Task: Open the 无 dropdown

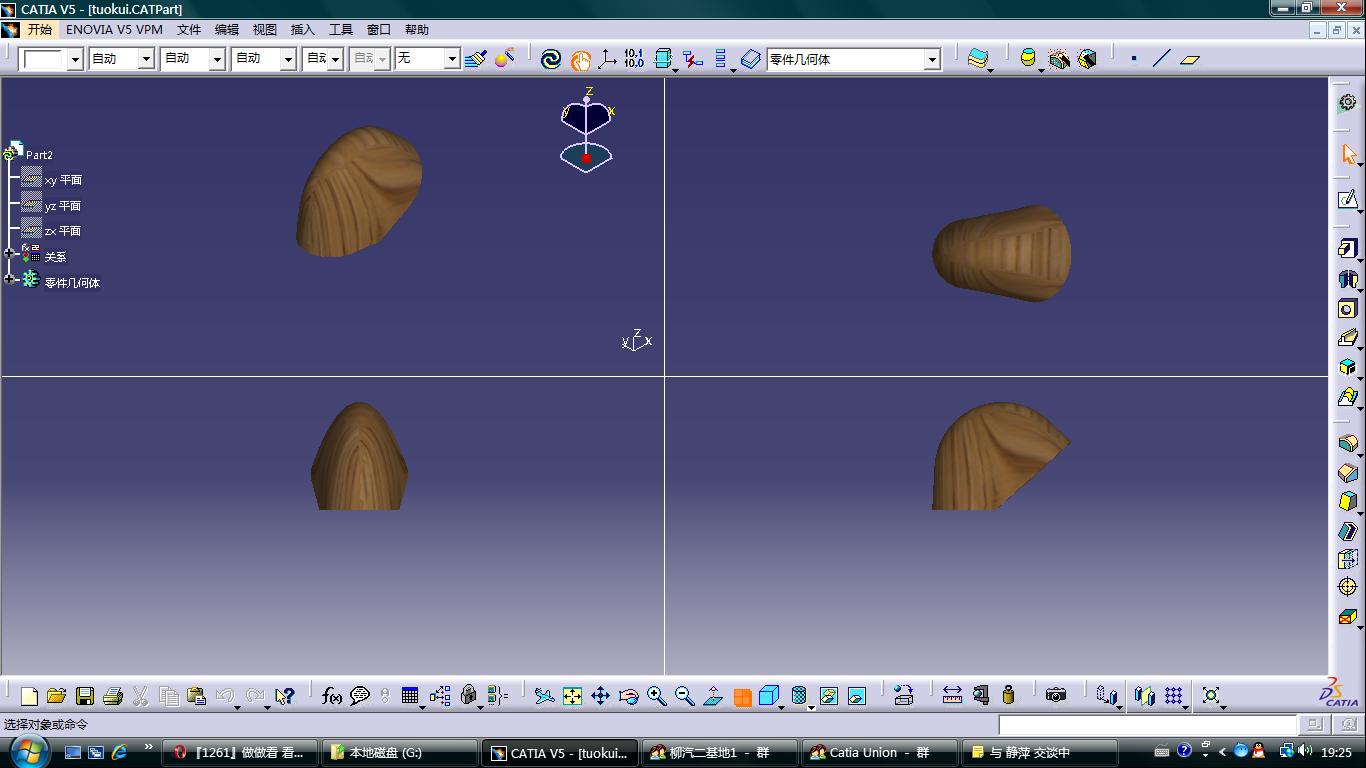Action: click(x=452, y=59)
